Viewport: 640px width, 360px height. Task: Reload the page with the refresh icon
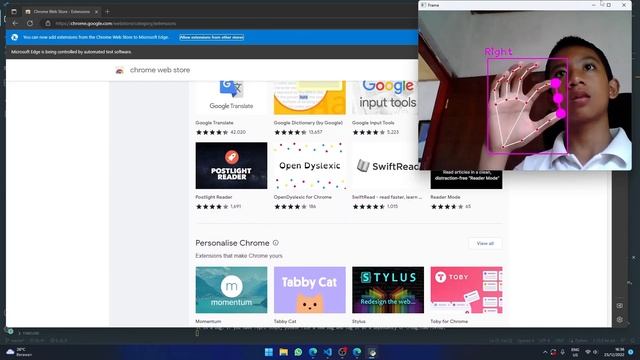(x=30, y=23)
